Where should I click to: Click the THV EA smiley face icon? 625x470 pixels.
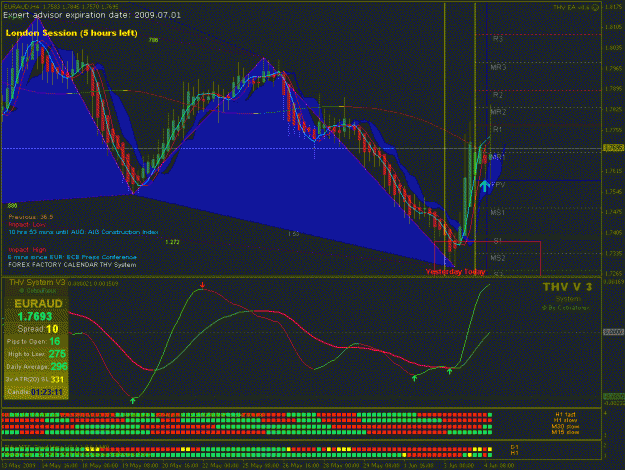595,7
